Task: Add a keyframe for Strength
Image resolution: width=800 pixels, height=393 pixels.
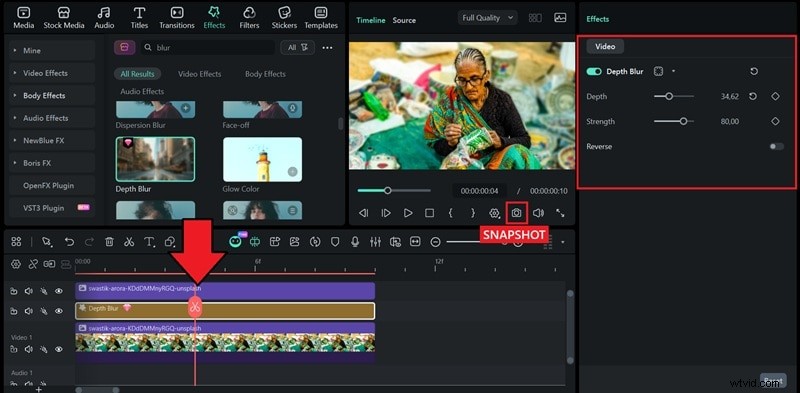Action: (775, 121)
